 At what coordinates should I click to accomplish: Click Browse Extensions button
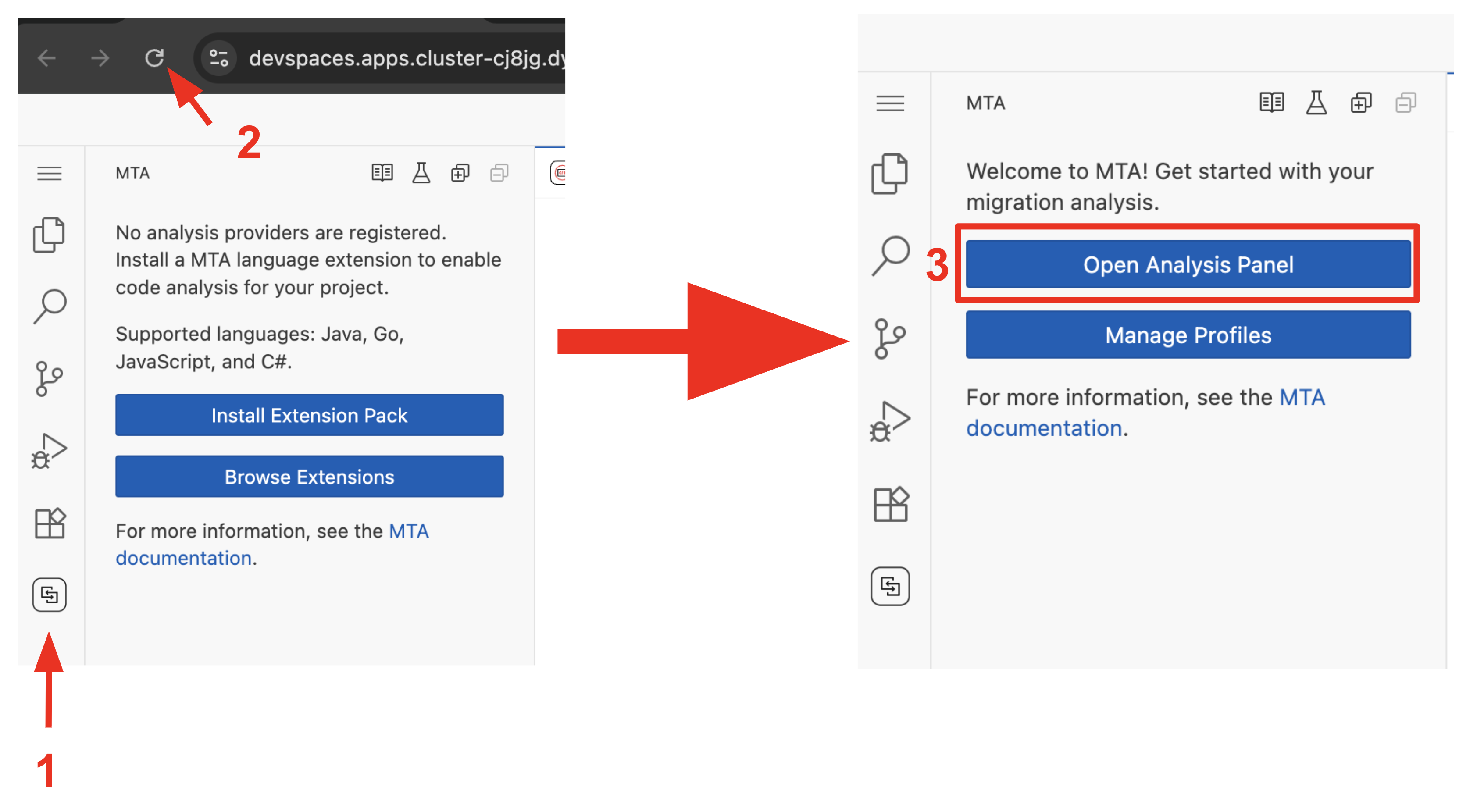309,477
